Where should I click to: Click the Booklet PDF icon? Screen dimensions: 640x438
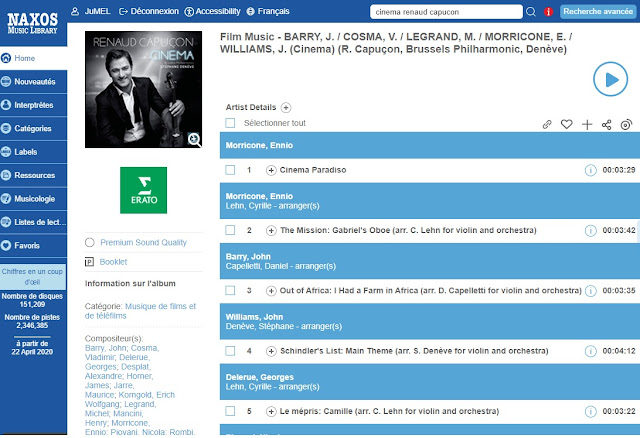(89, 262)
